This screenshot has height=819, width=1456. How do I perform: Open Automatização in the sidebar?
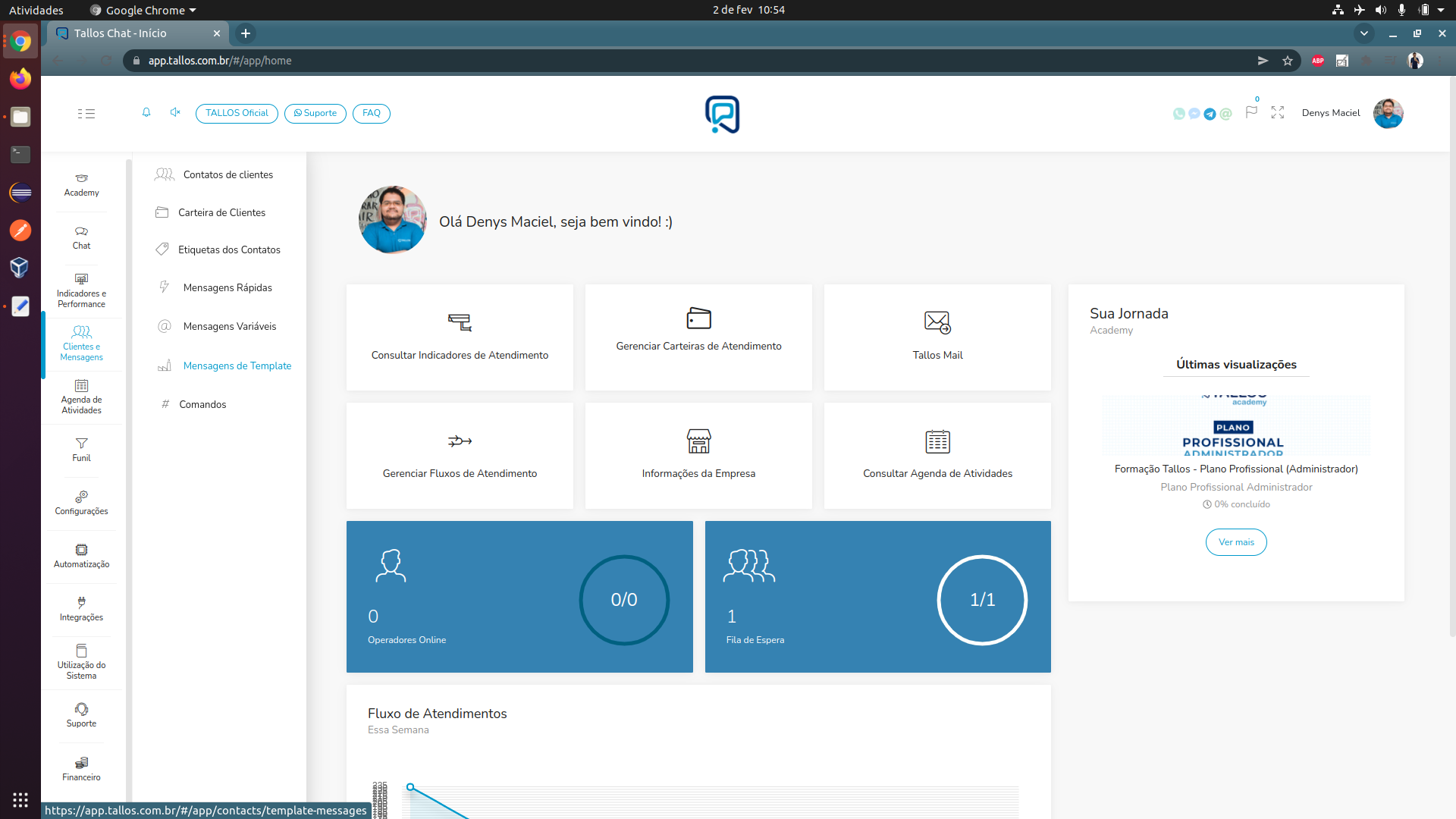click(81, 557)
